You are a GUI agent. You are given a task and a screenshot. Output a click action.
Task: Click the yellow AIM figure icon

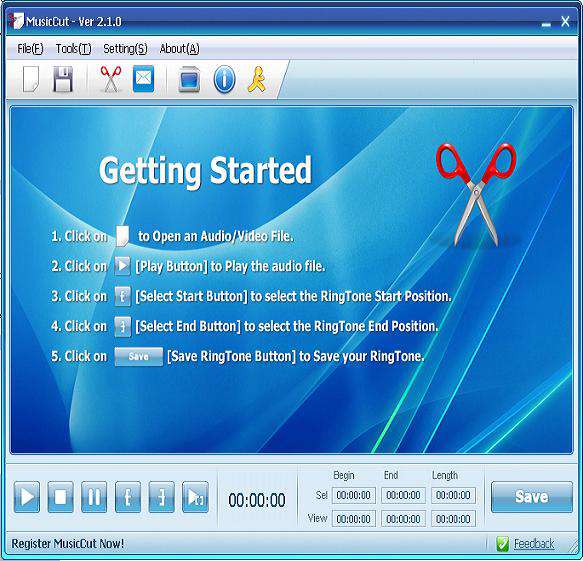[x=257, y=79]
